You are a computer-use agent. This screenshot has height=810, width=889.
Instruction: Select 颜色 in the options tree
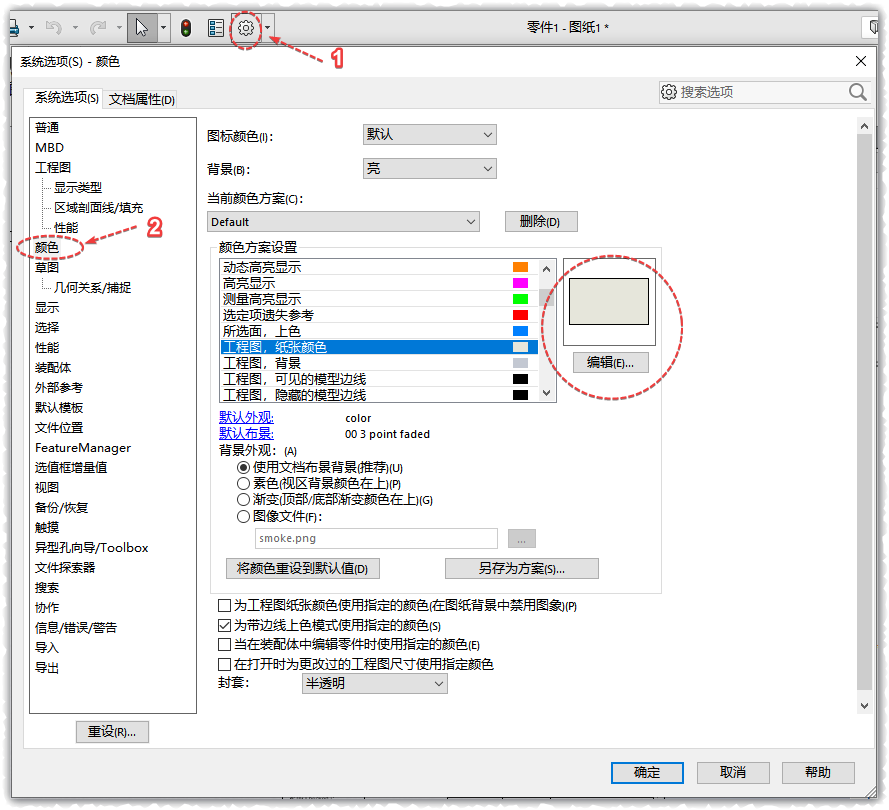[46, 247]
